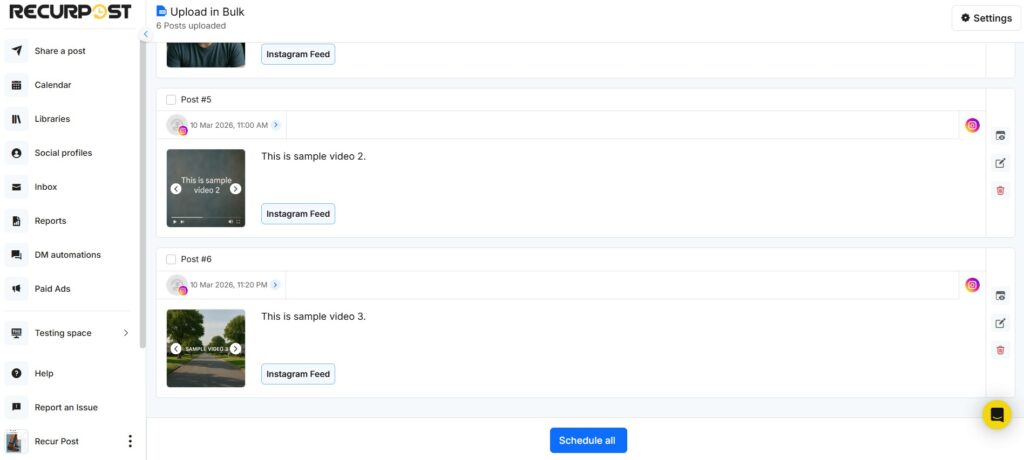This screenshot has height=460, width=1024.
Task: Show next media in Post #6 carousel
Action: pos(236,349)
